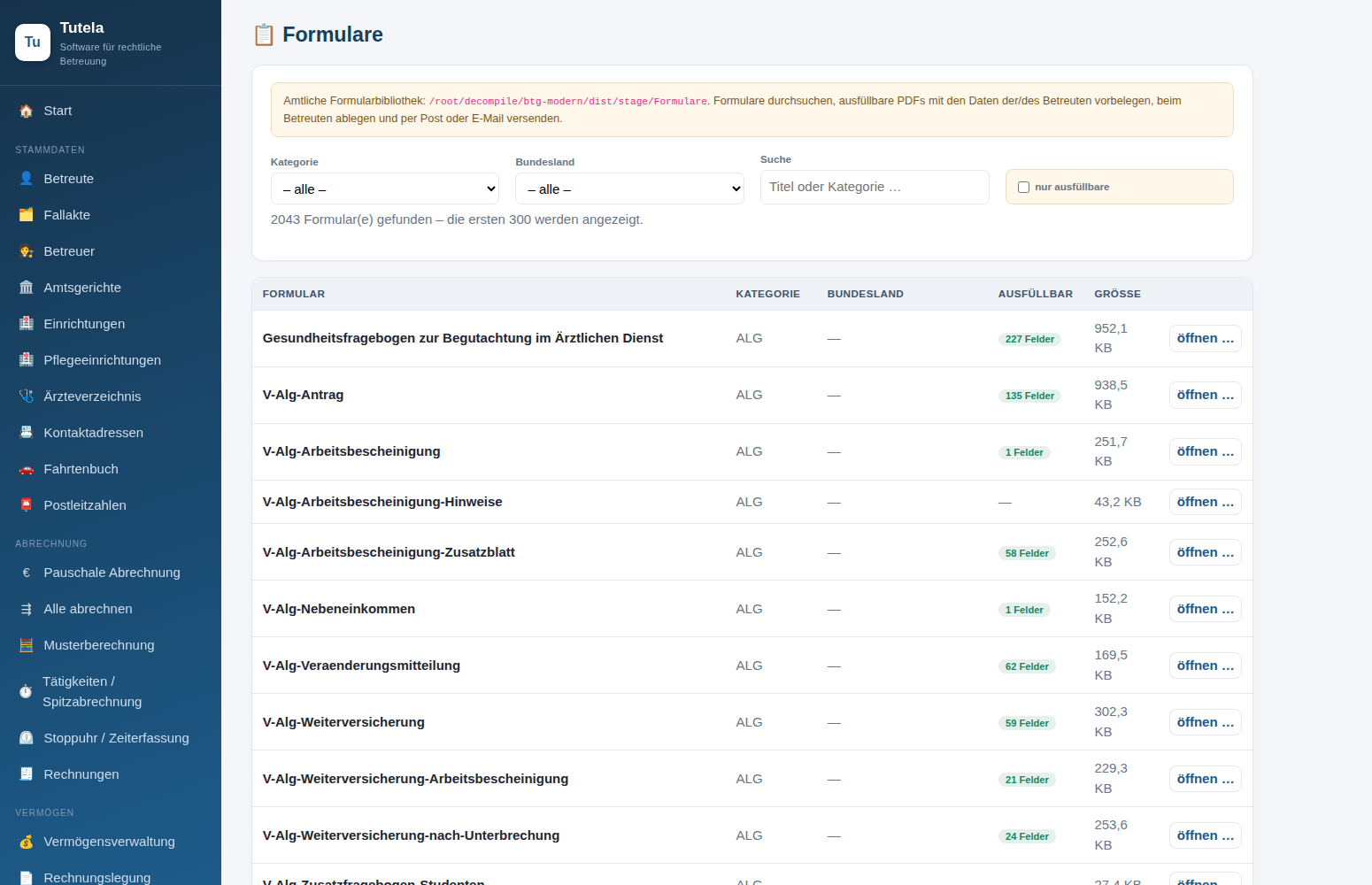Click 'V-Alg-Arbeitsbescheinigung-Zusatzblatt' form name
Screen dimensions: 1372x885
tap(389, 552)
